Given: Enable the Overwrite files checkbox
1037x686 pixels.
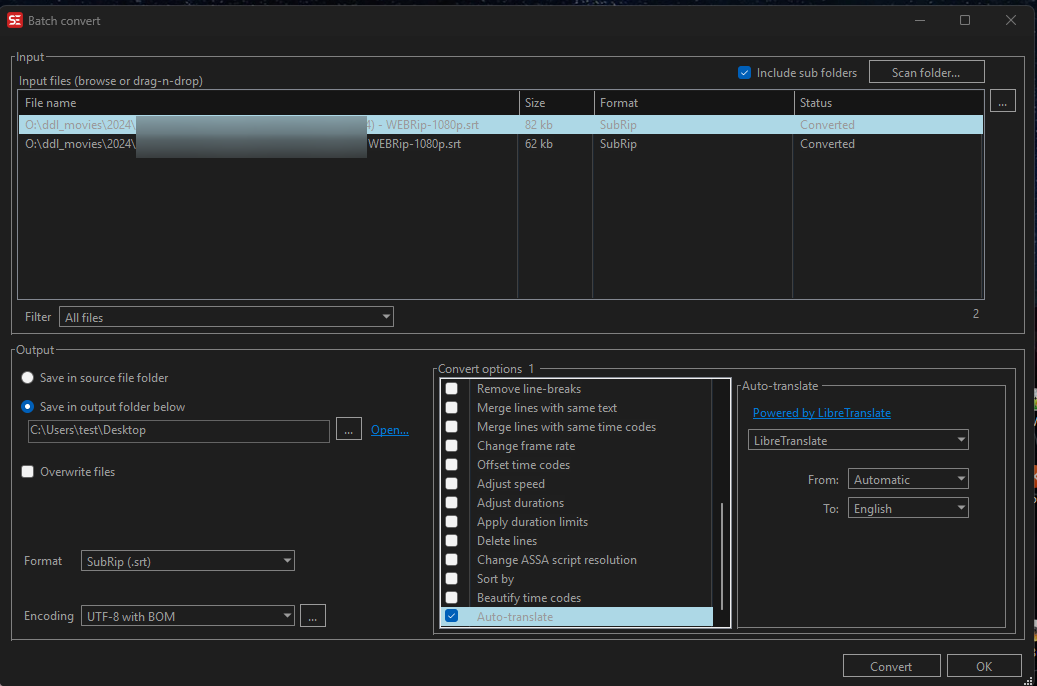Looking at the screenshot, I should point(28,472).
